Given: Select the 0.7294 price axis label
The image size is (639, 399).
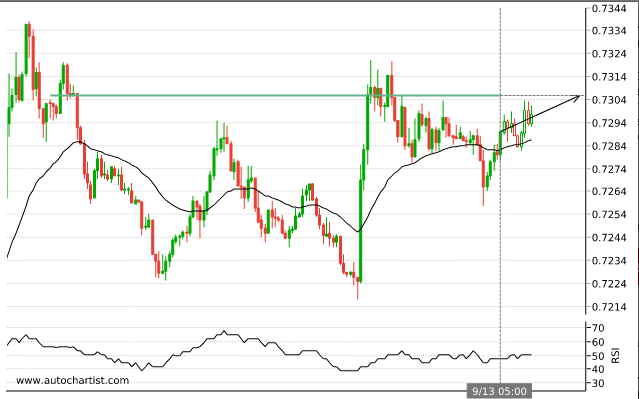Looking at the screenshot, I should coord(609,123).
